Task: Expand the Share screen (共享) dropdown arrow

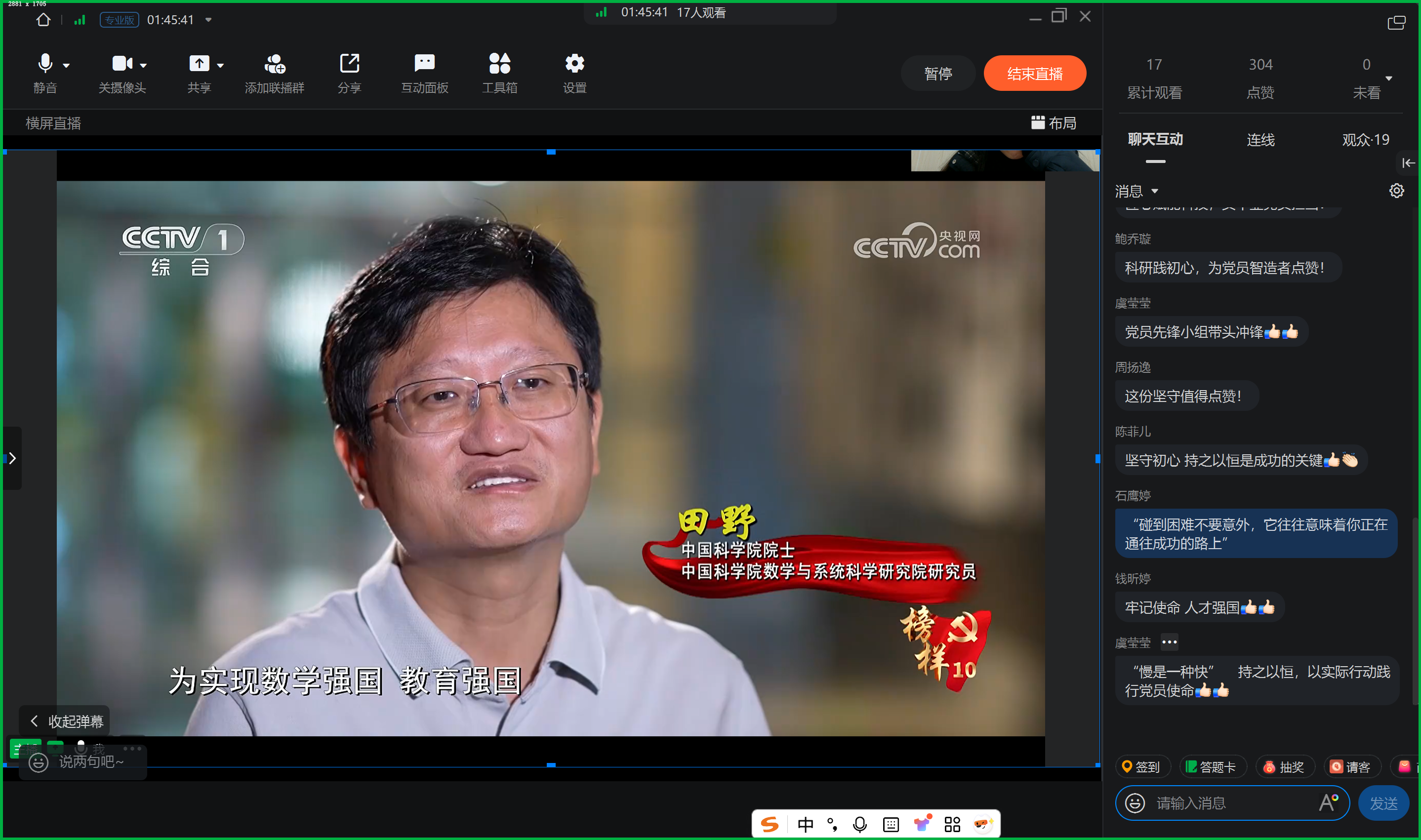Action: (x=221, y=66)
